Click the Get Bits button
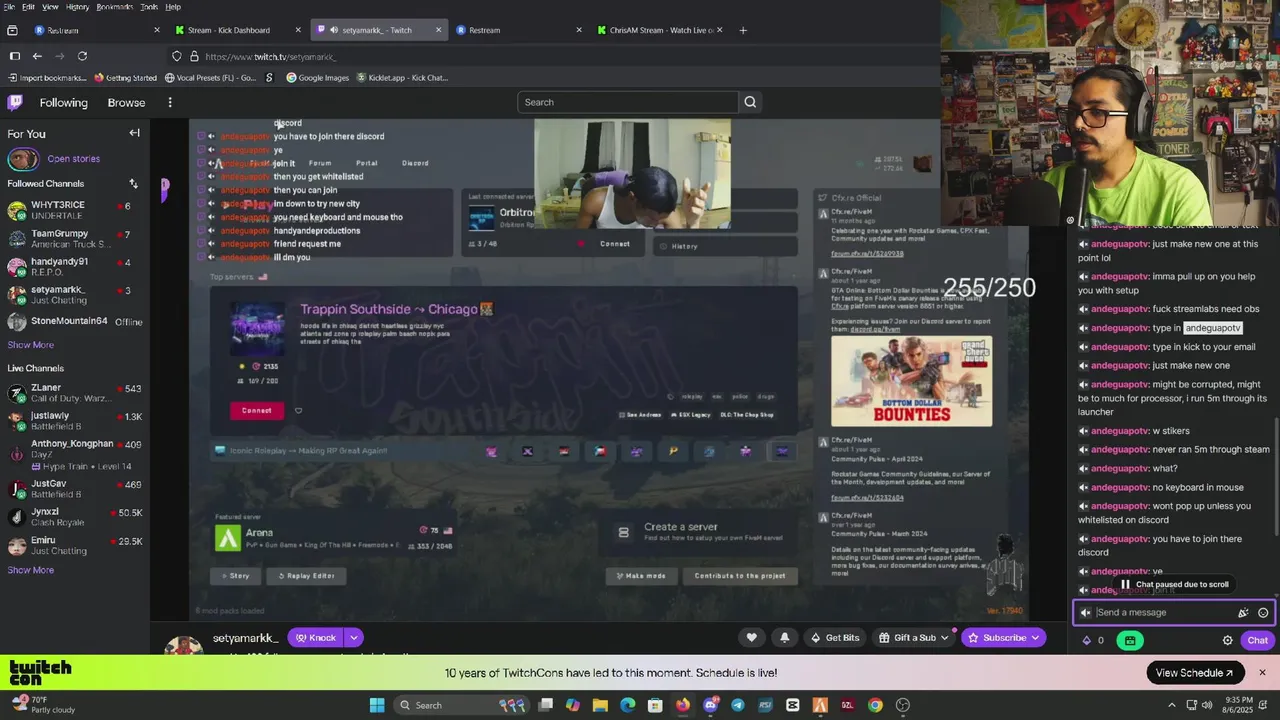 (834, 637)
